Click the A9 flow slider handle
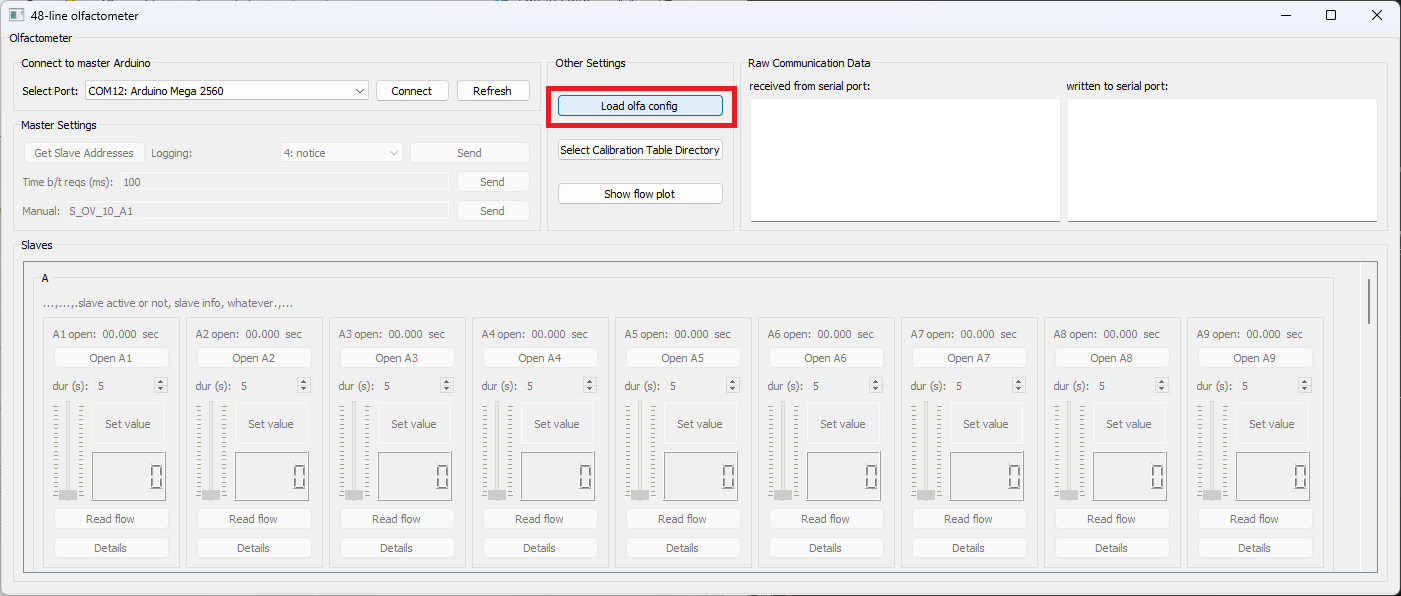This screenshot has width=1401, height=596. click(1212, 494)
